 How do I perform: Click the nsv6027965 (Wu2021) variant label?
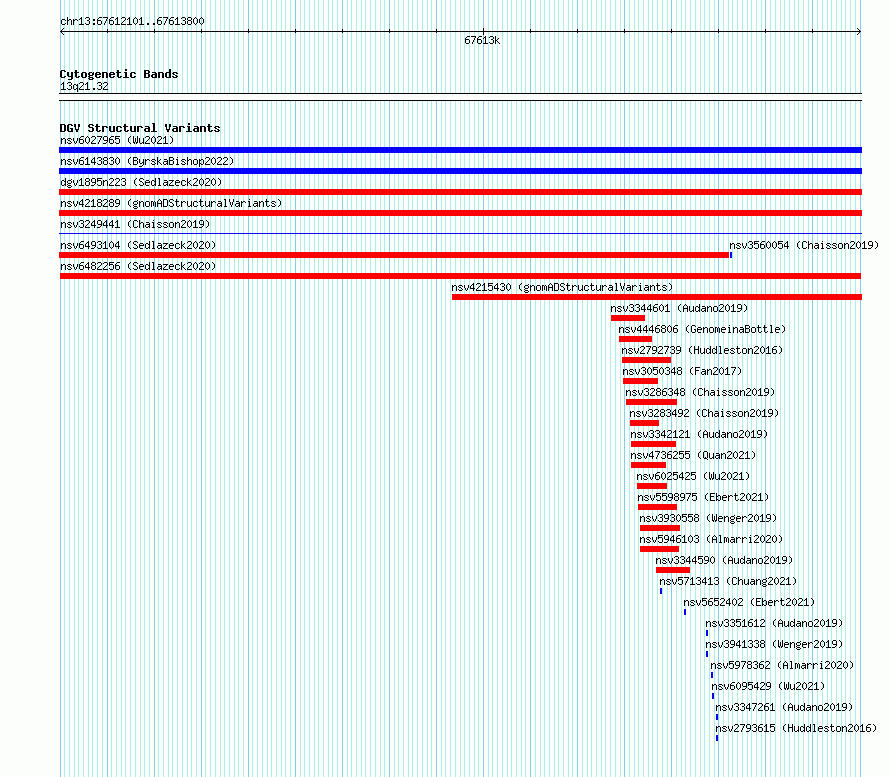117,140
